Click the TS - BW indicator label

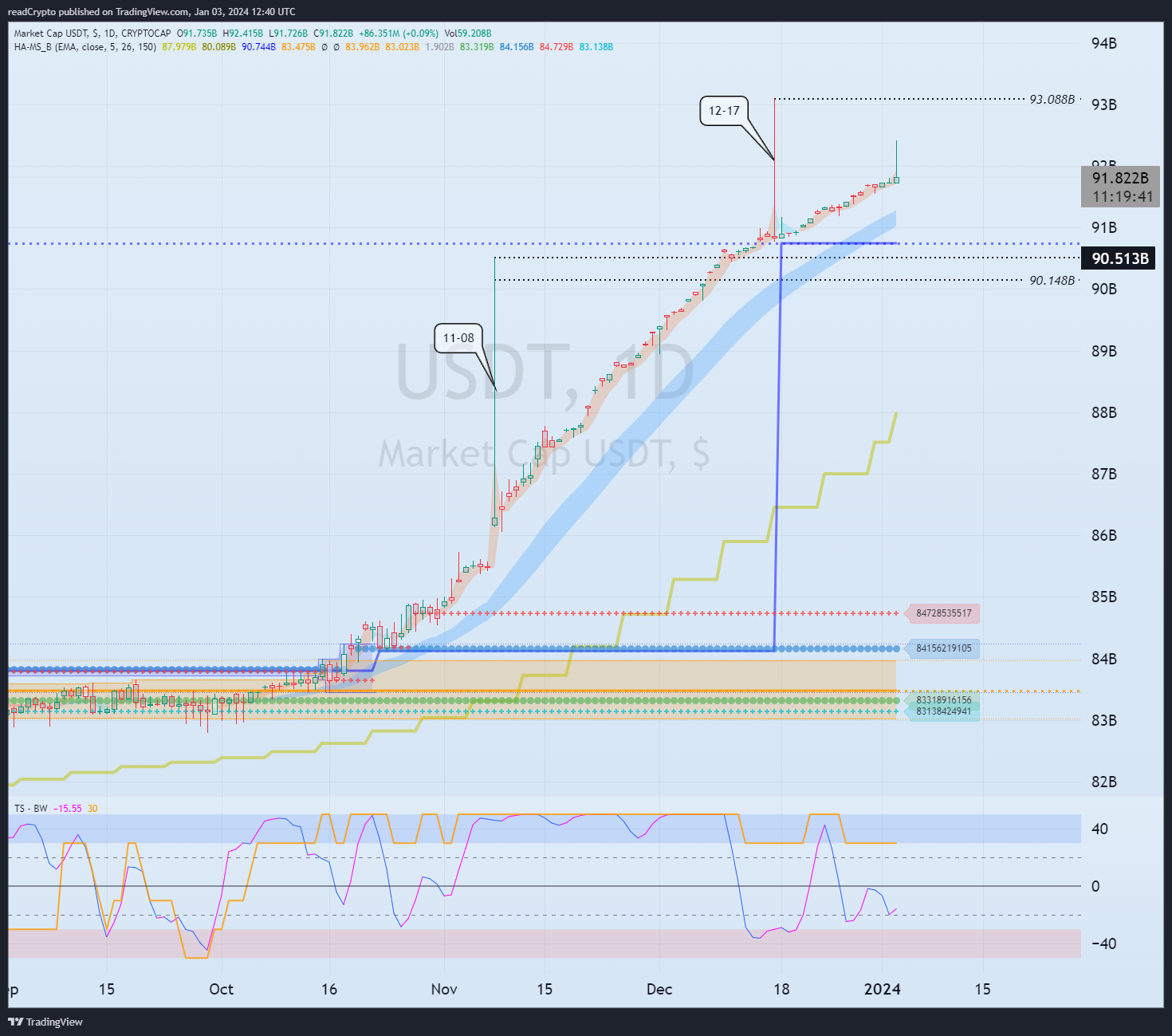point(30,809)
